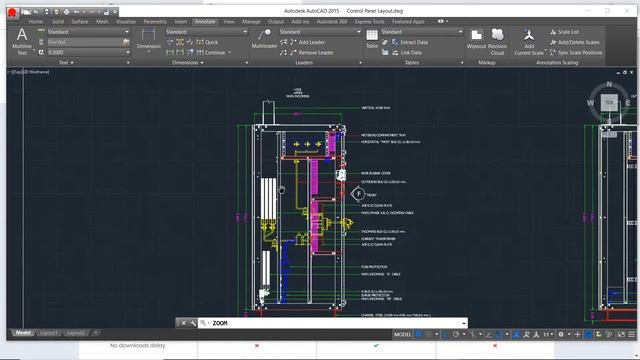Click the Quick dimension tool
This screenshot has width=640, height=360.
coord(207,42)
